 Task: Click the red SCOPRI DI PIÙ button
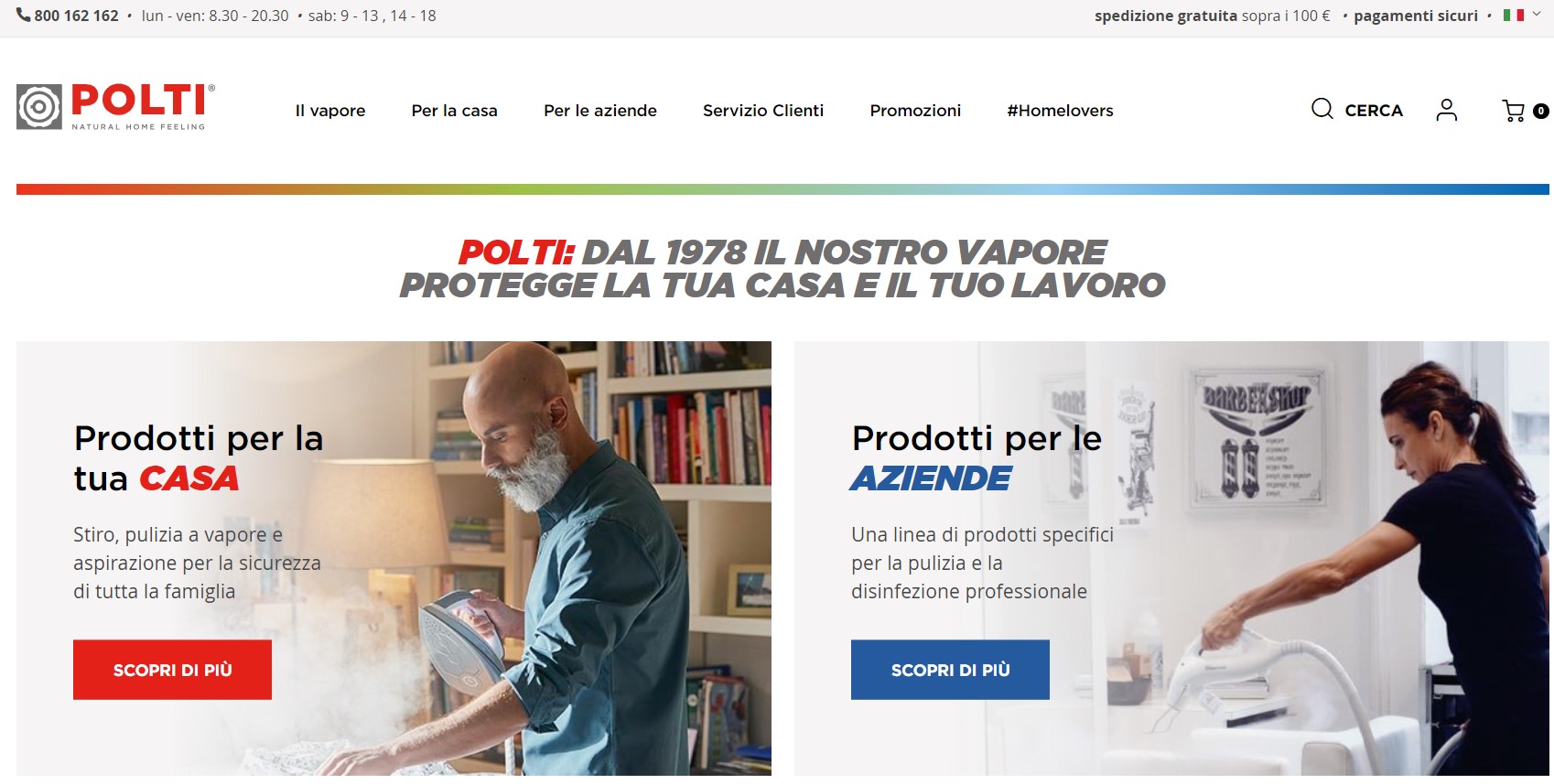click(172, 670)
